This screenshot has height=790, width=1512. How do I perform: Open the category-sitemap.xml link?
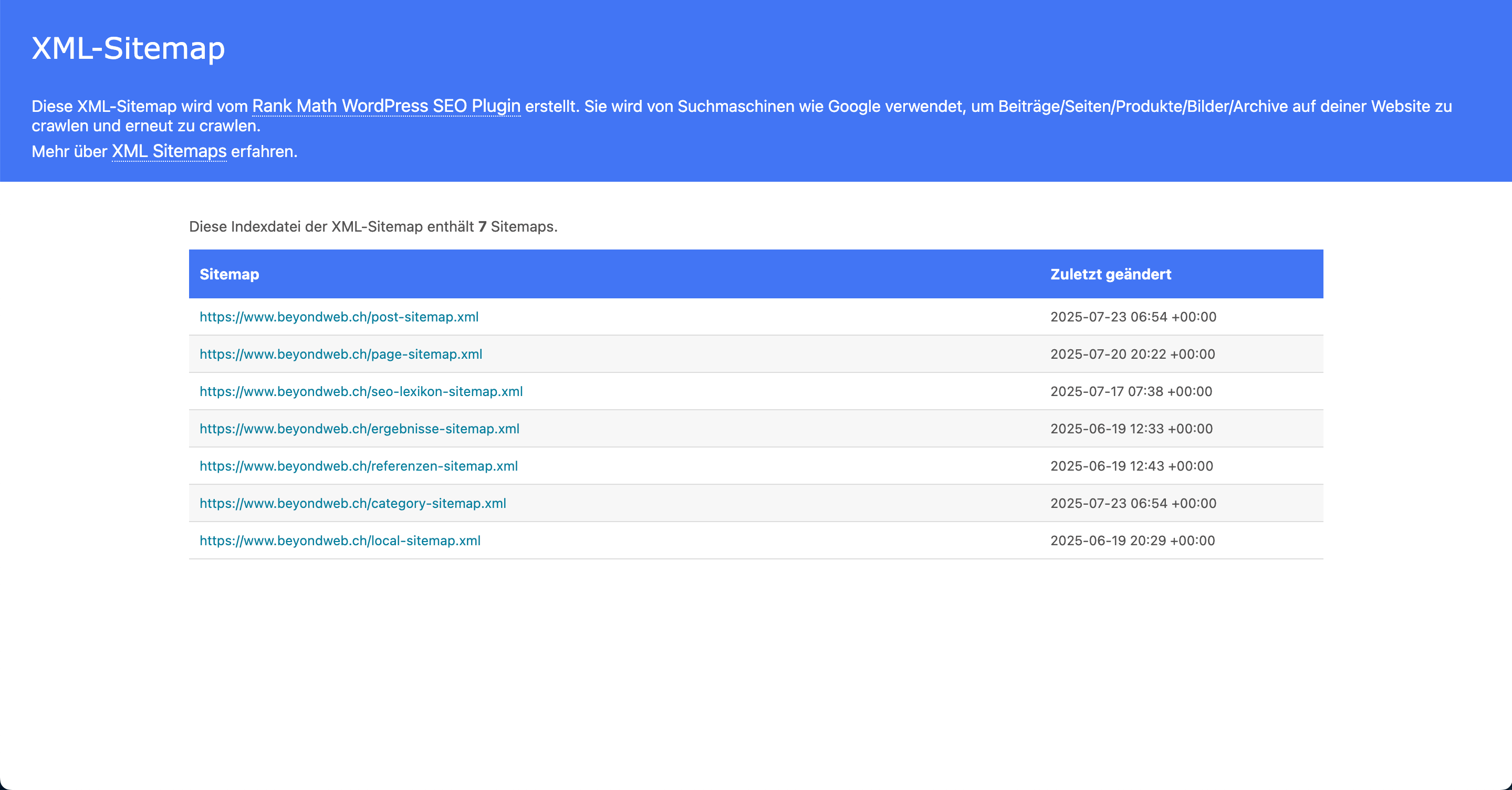[353, 503]
